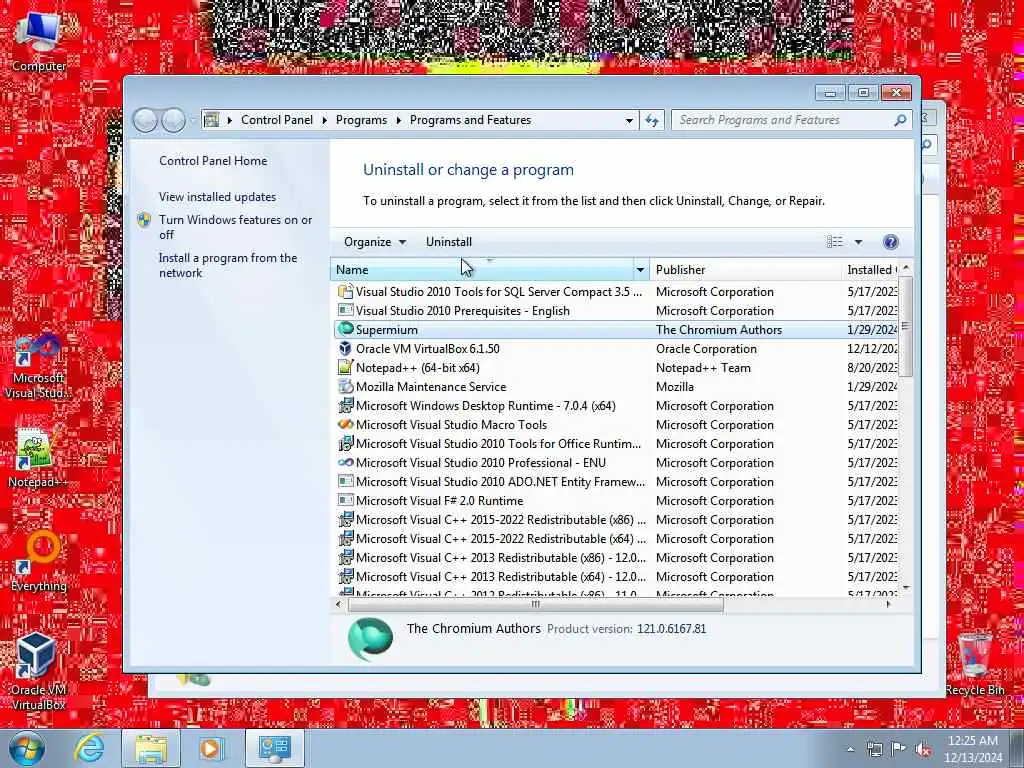Select Visual C++ 2013 Redistributable (x64) row
This screenshot has height=768, width=1024.
point(501,577)
